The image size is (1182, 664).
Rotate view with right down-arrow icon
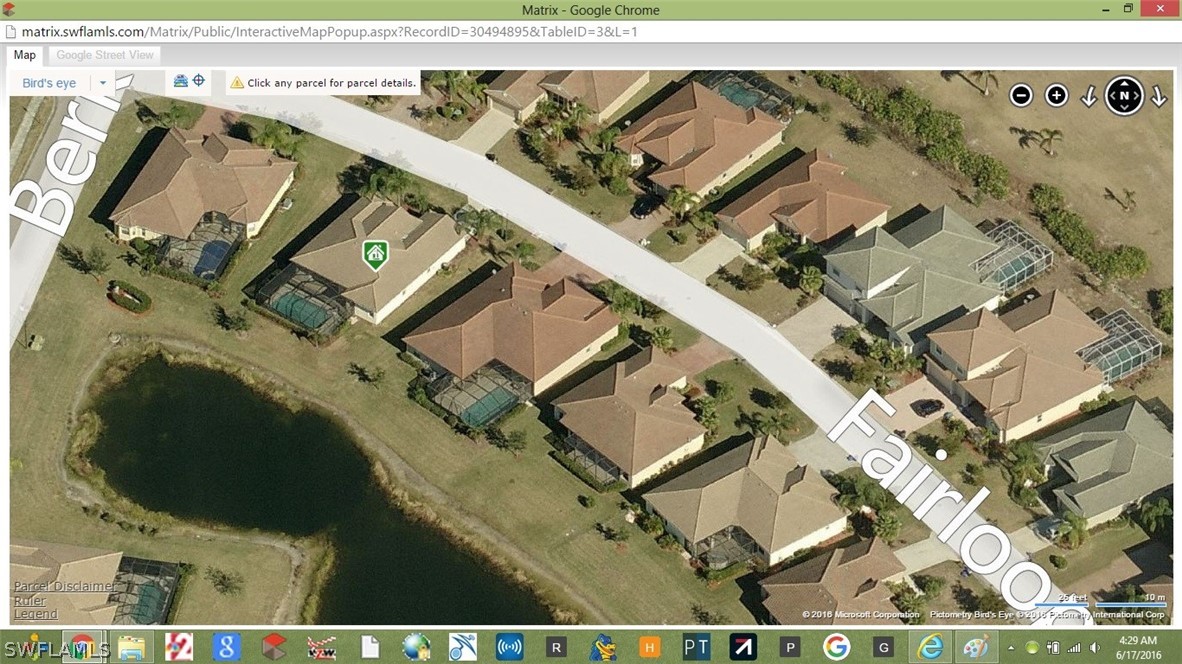(x=1159, y=96)
